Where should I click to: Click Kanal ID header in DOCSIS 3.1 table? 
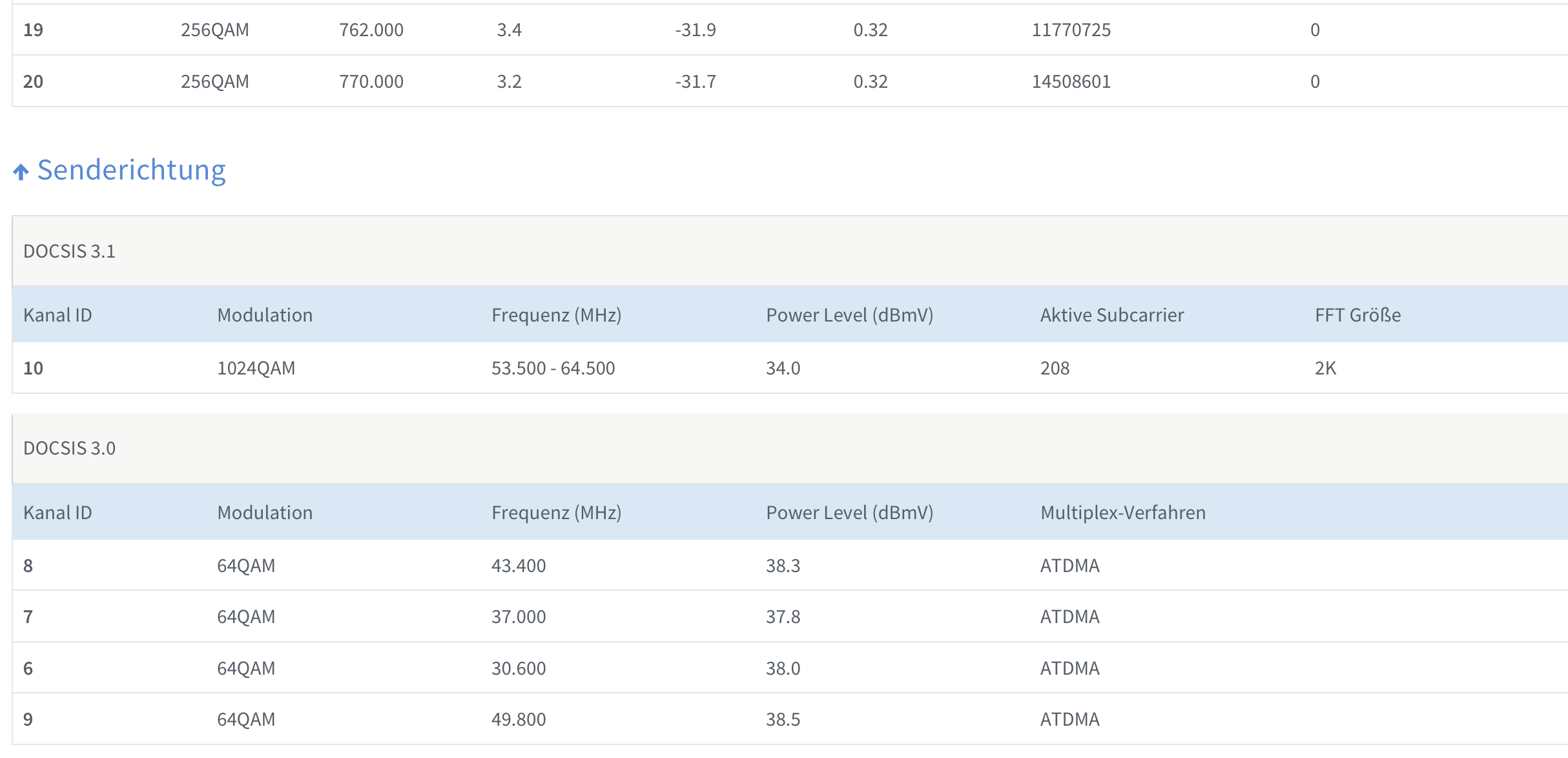coord(57,315)
